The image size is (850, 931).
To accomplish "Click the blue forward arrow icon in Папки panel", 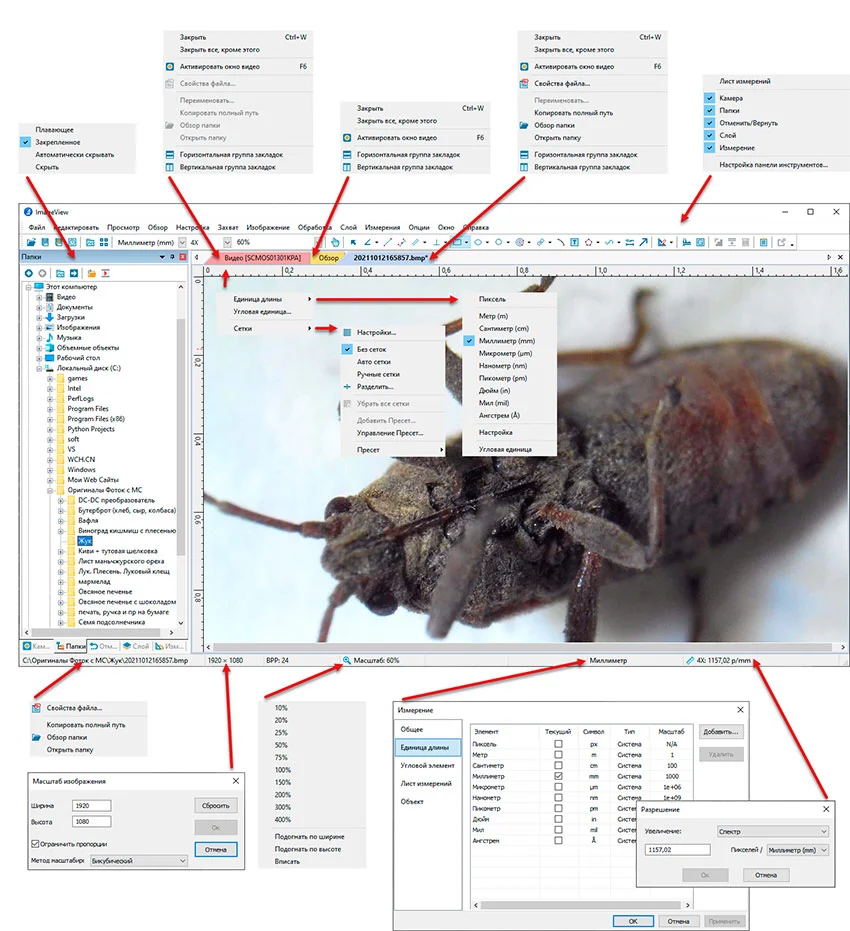I will (74, 272).
